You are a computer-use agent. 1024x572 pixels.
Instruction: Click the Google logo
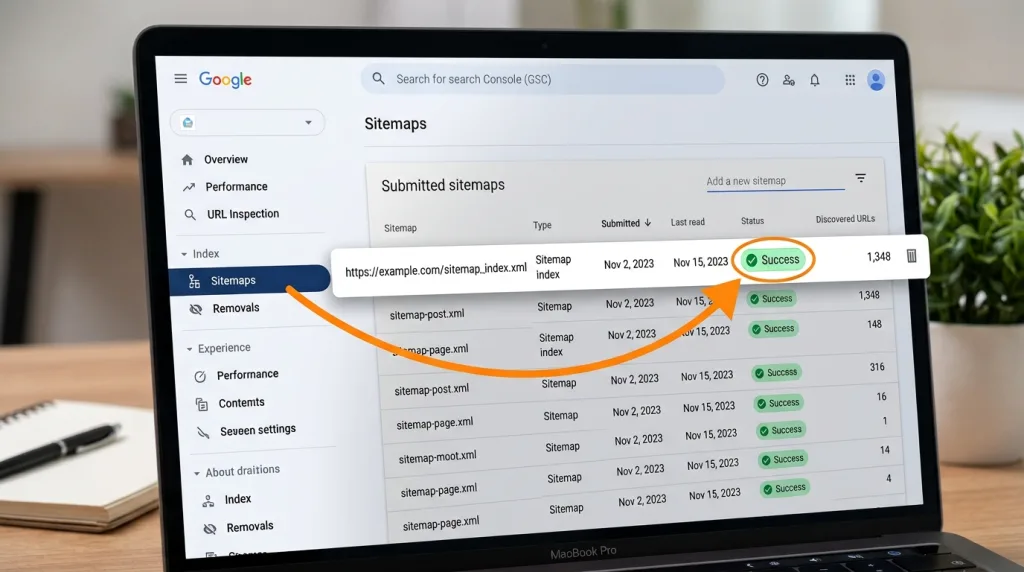click(225, 80)
